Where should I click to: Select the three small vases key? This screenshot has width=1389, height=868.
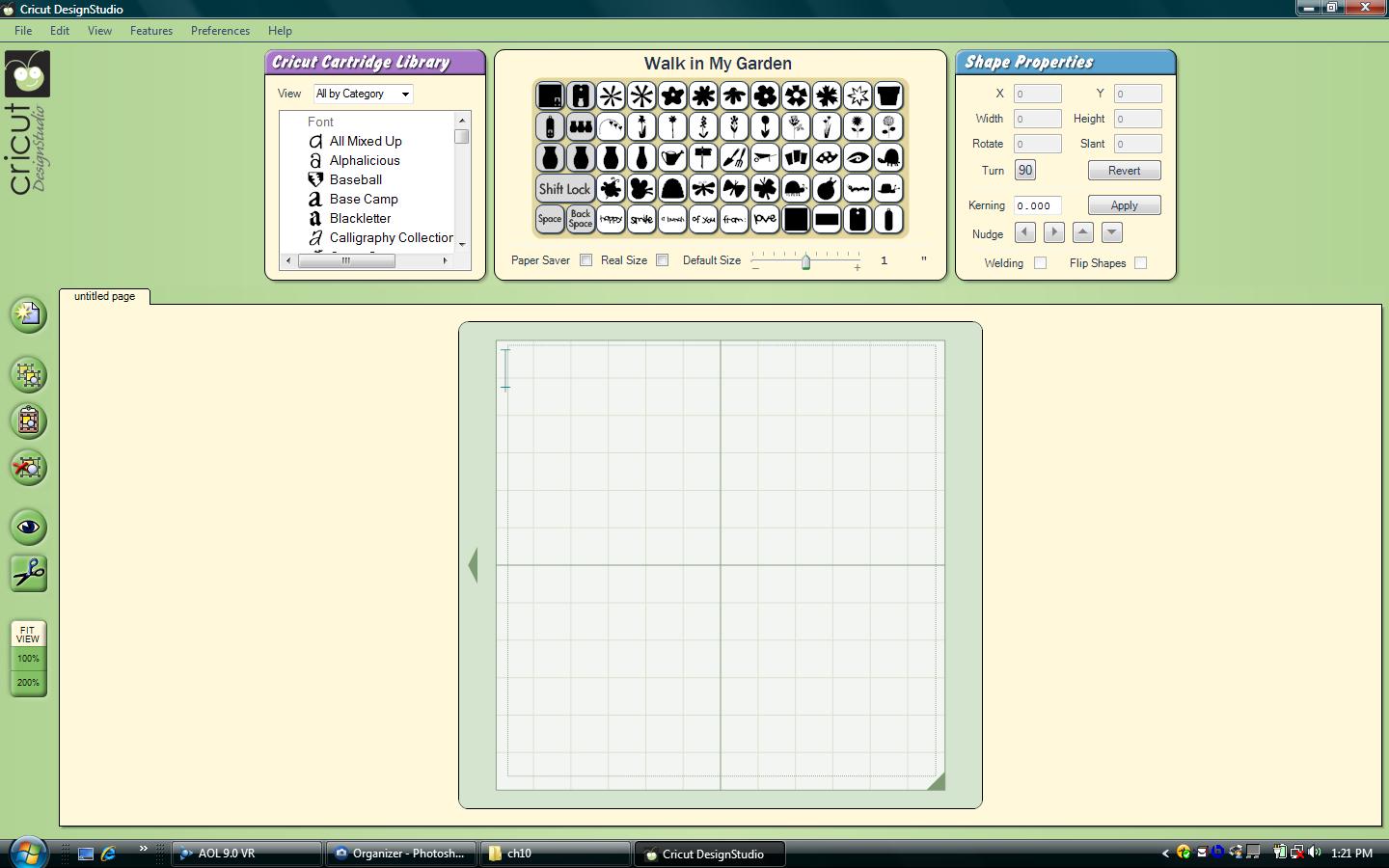[580, 126]
